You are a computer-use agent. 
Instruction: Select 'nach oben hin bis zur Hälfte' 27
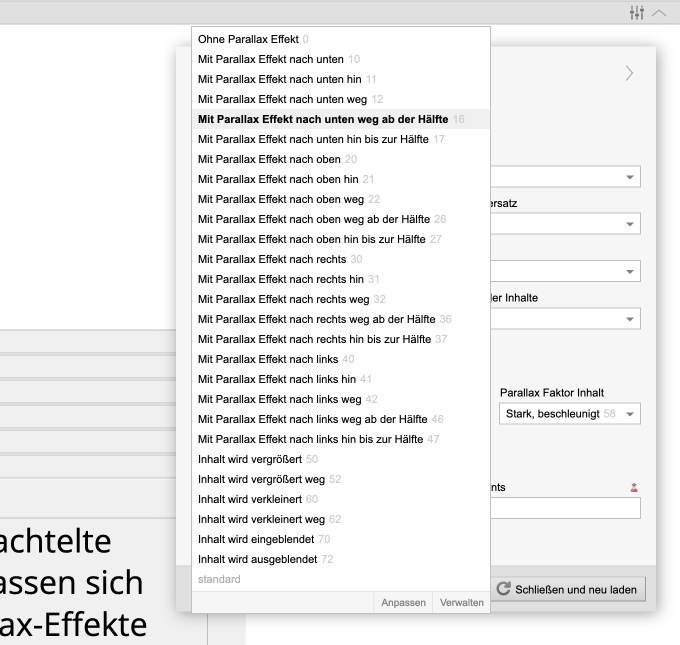coord(341,239)
